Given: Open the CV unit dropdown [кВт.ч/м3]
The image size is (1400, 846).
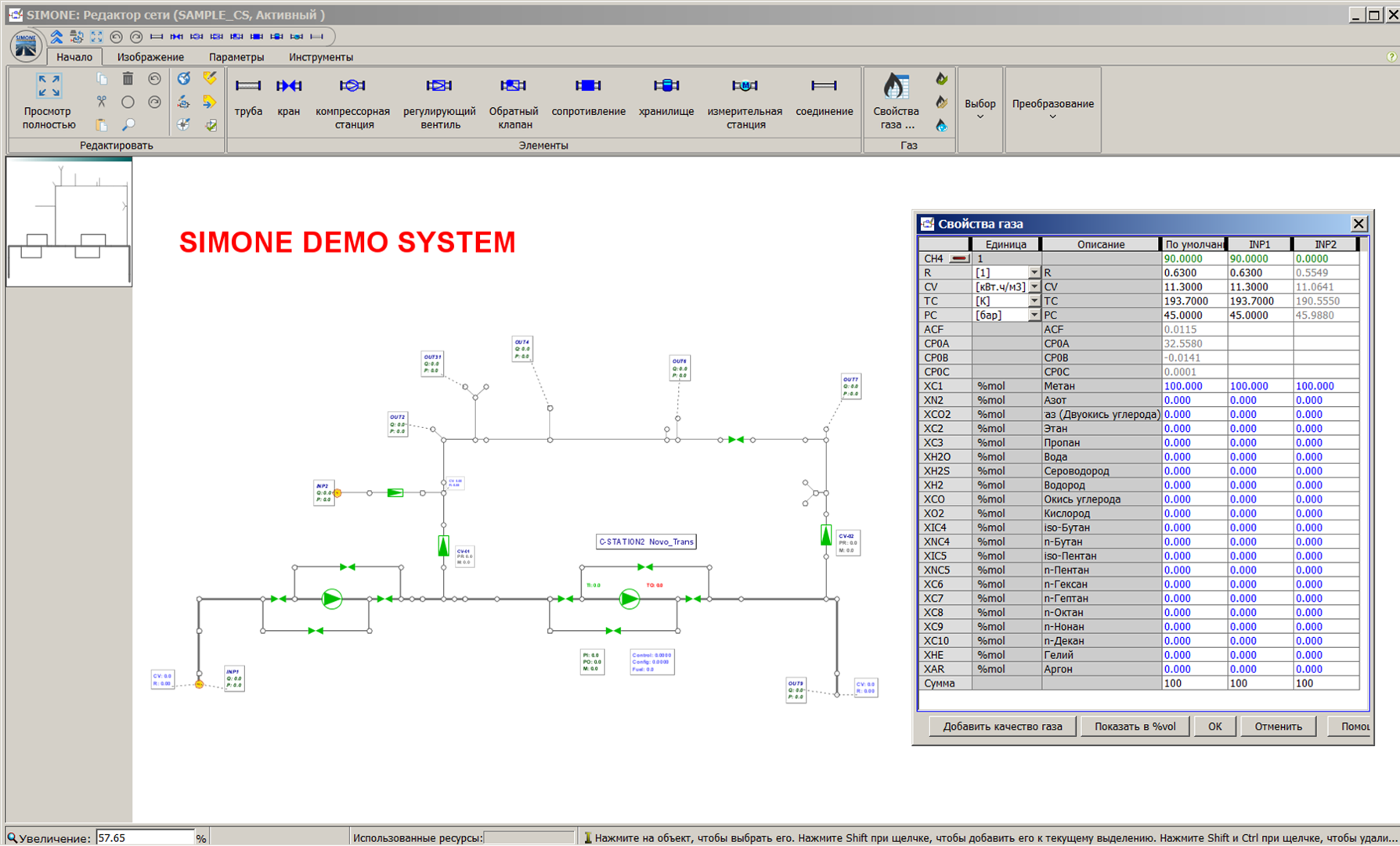Looking at the screenshot, I should (1034, 286).
